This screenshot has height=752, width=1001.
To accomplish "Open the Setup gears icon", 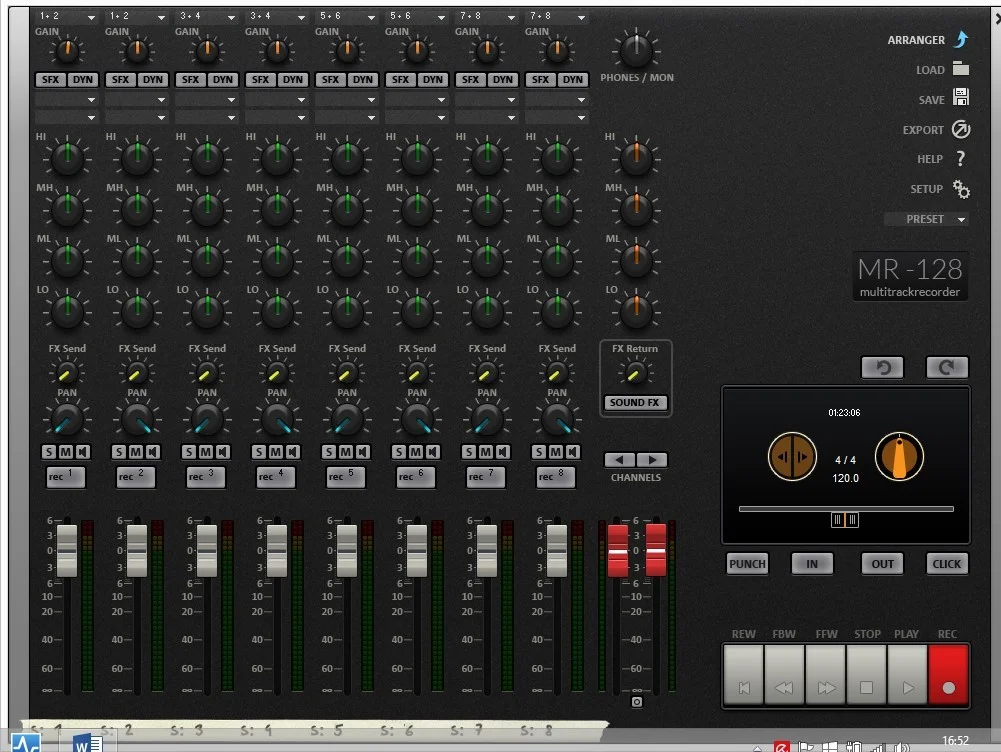I will [x=961, y=189].
